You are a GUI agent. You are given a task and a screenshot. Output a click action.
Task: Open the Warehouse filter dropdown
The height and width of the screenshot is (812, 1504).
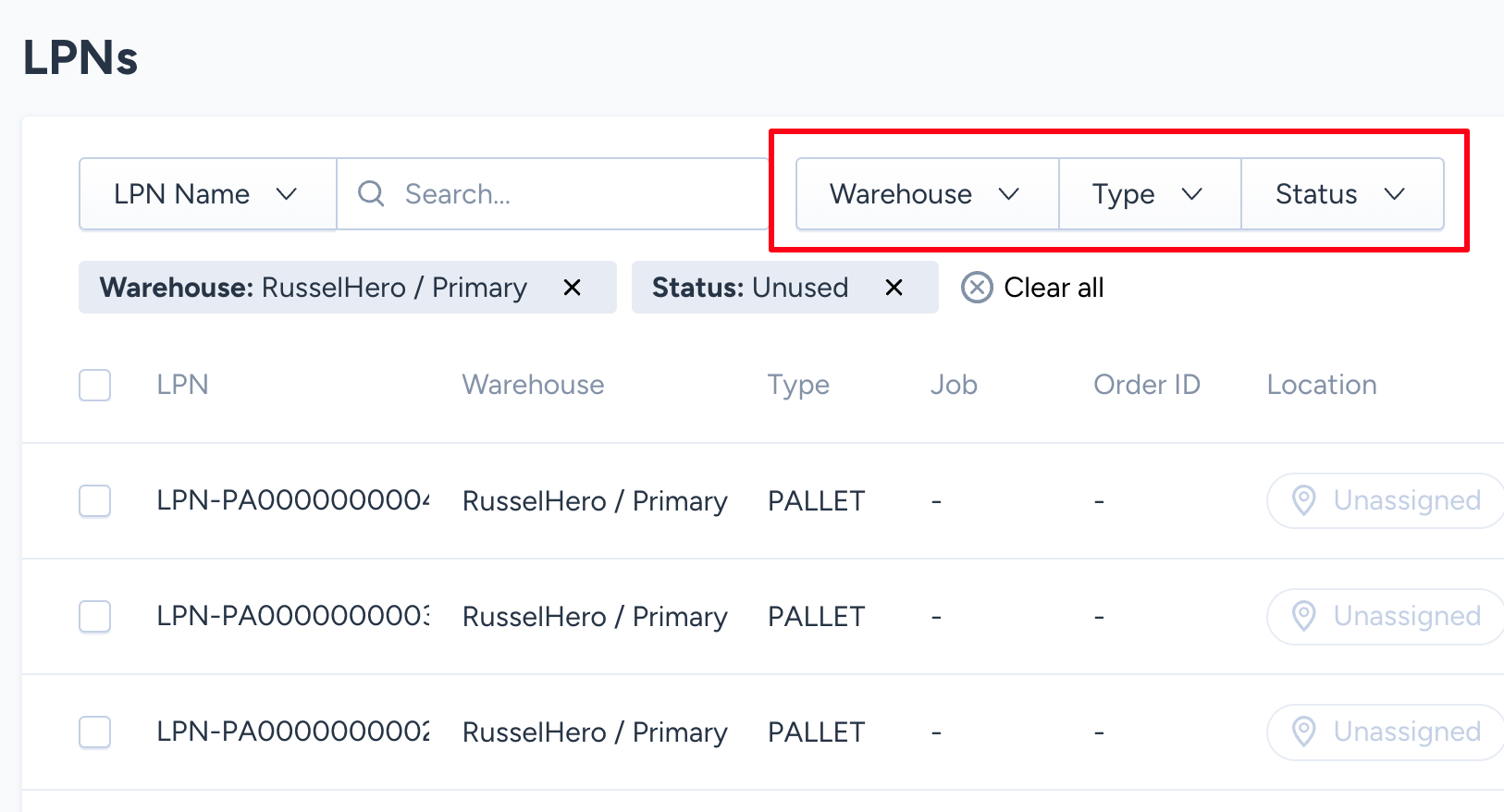tap(927, 194)
